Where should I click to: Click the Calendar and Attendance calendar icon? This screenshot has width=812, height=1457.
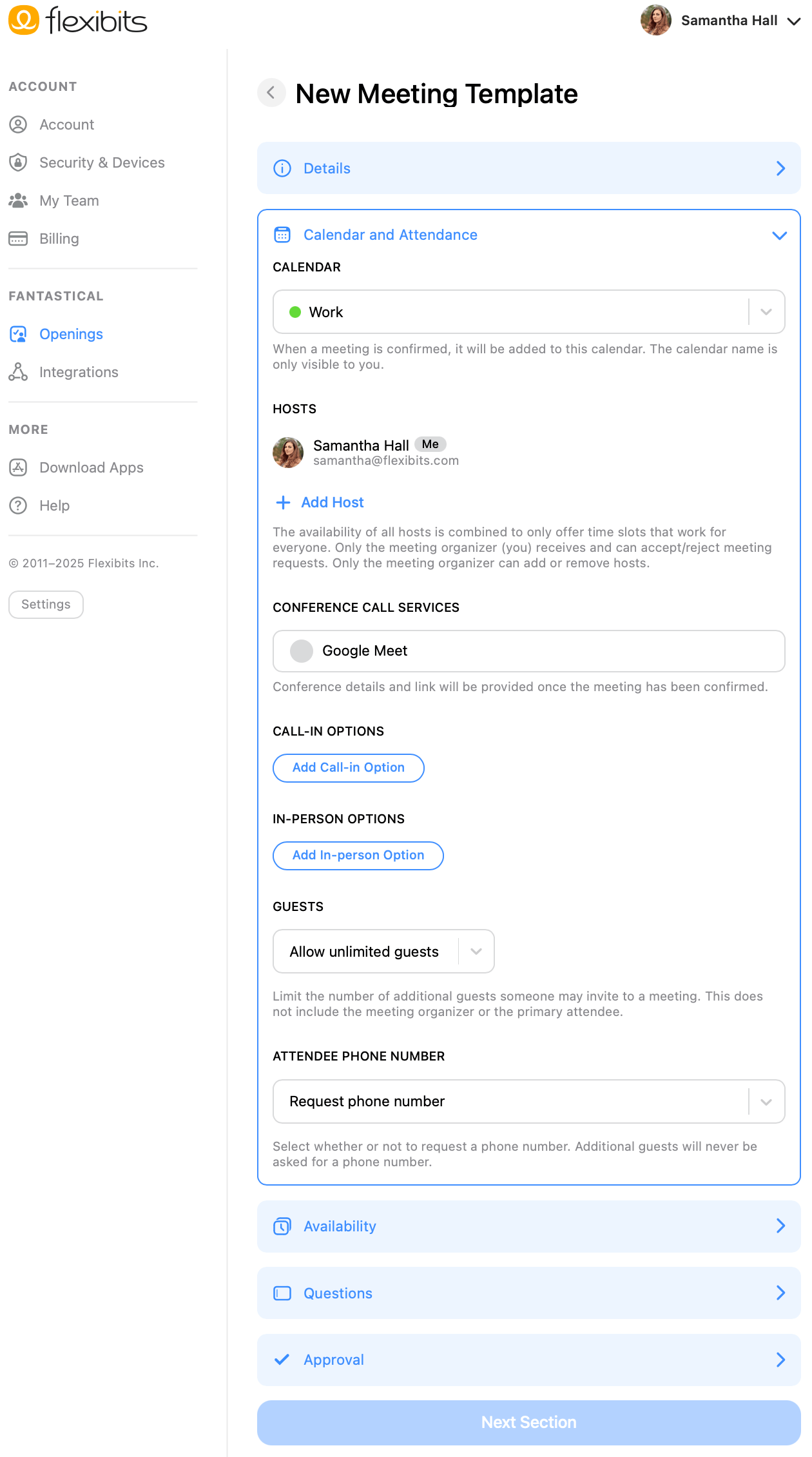(282, 235)
